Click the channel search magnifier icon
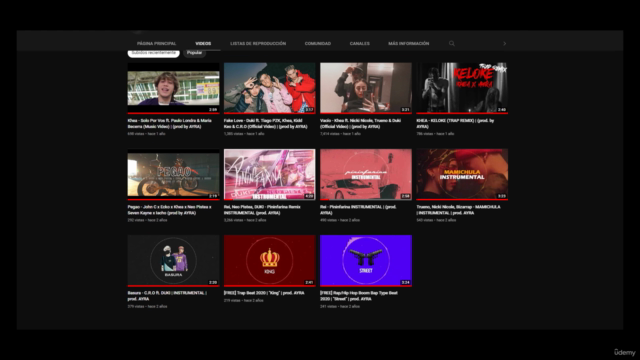 click(x=451, y=43)
